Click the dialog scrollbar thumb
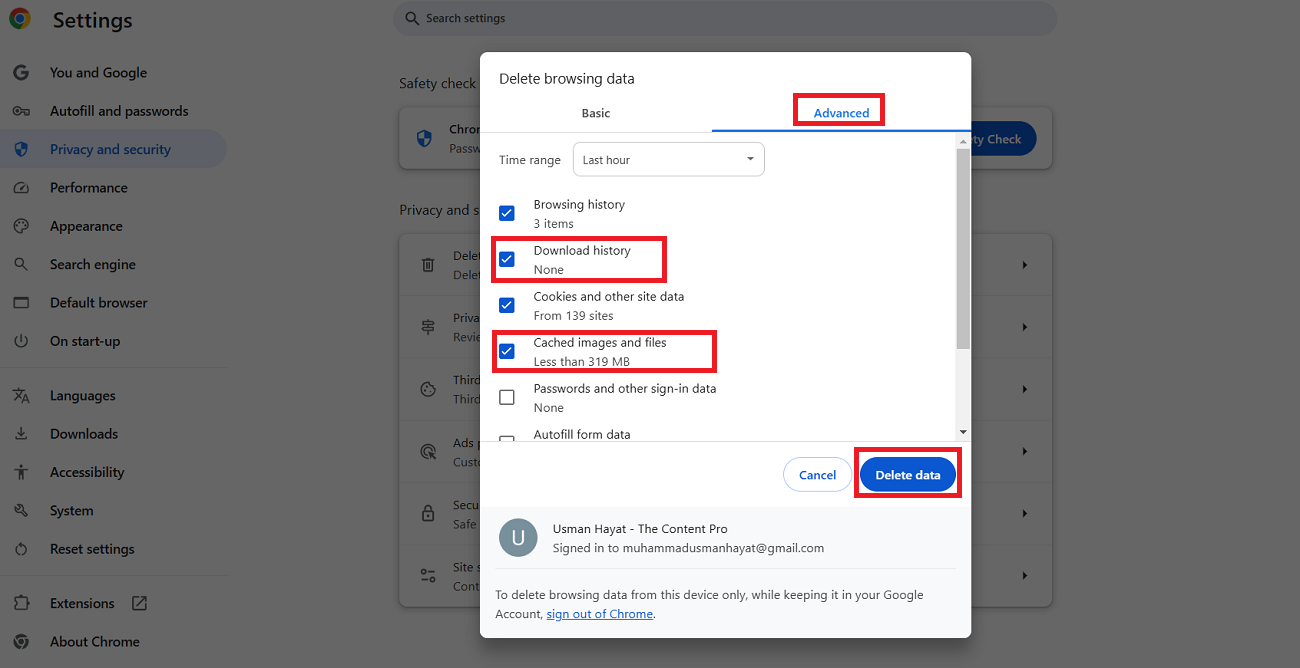Viewport: 1300px width, 668px height. (x=963, y=248)
